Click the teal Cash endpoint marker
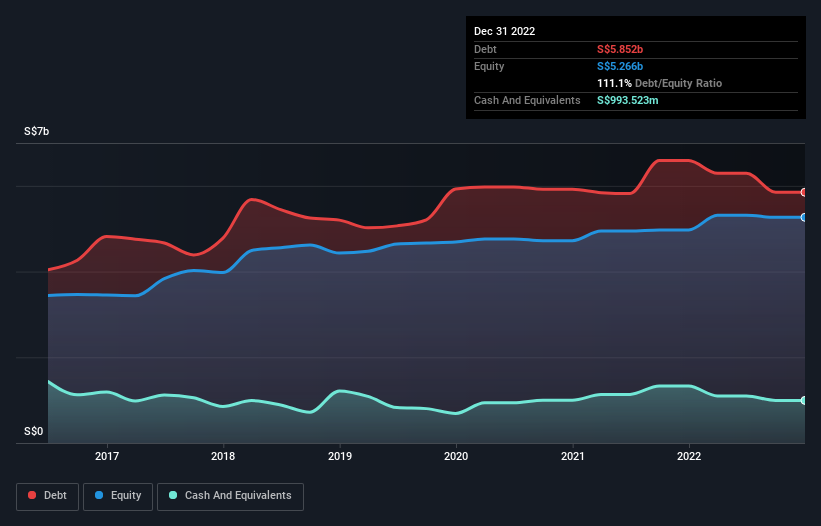The width and height of the screenshot is (821, 526). (x=804, y=400)
